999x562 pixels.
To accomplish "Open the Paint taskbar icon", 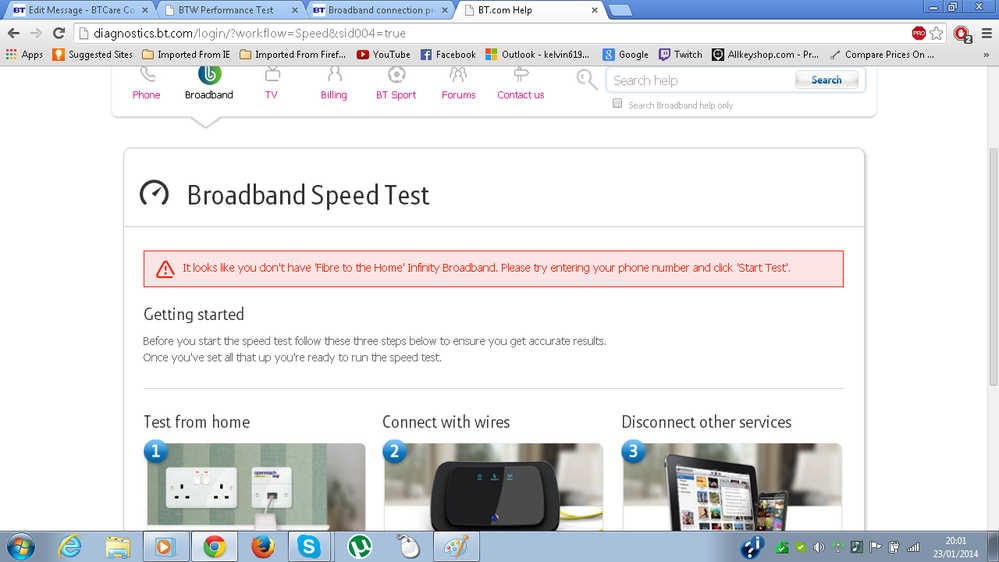I will click(x=456, y=547).
